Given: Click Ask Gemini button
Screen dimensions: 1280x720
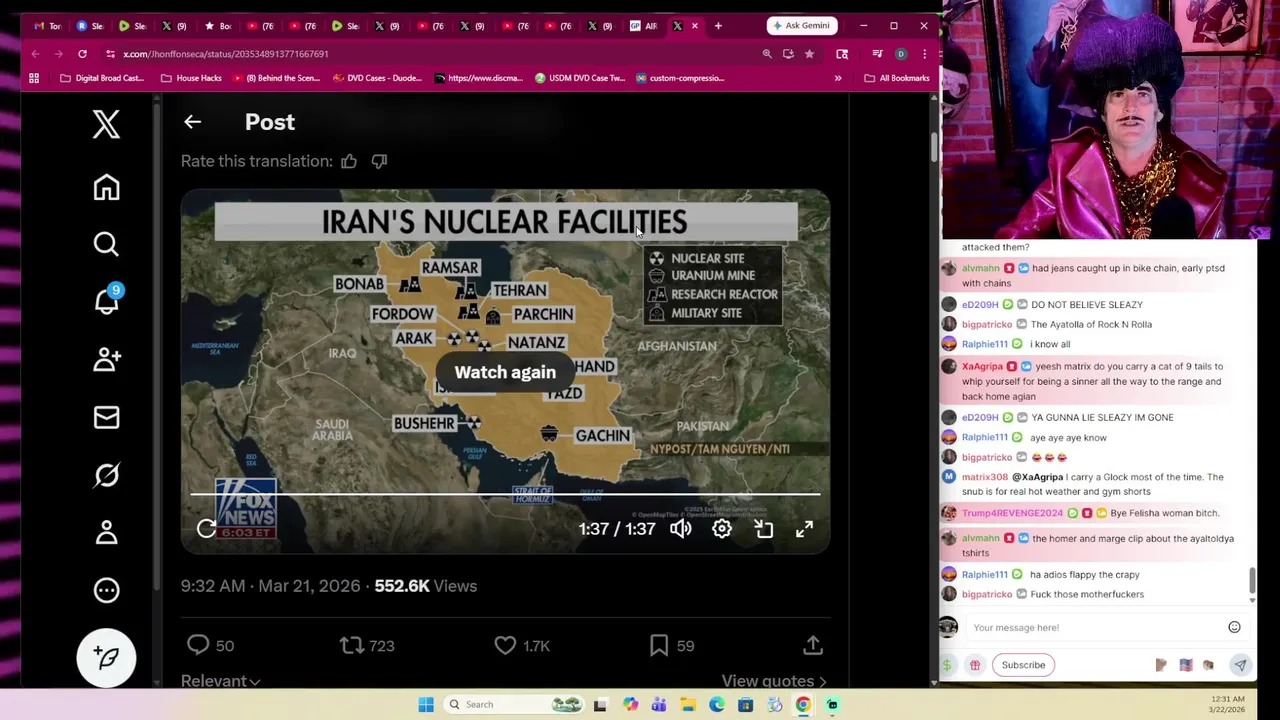Looking at the screenshot, I should point(802,25).
